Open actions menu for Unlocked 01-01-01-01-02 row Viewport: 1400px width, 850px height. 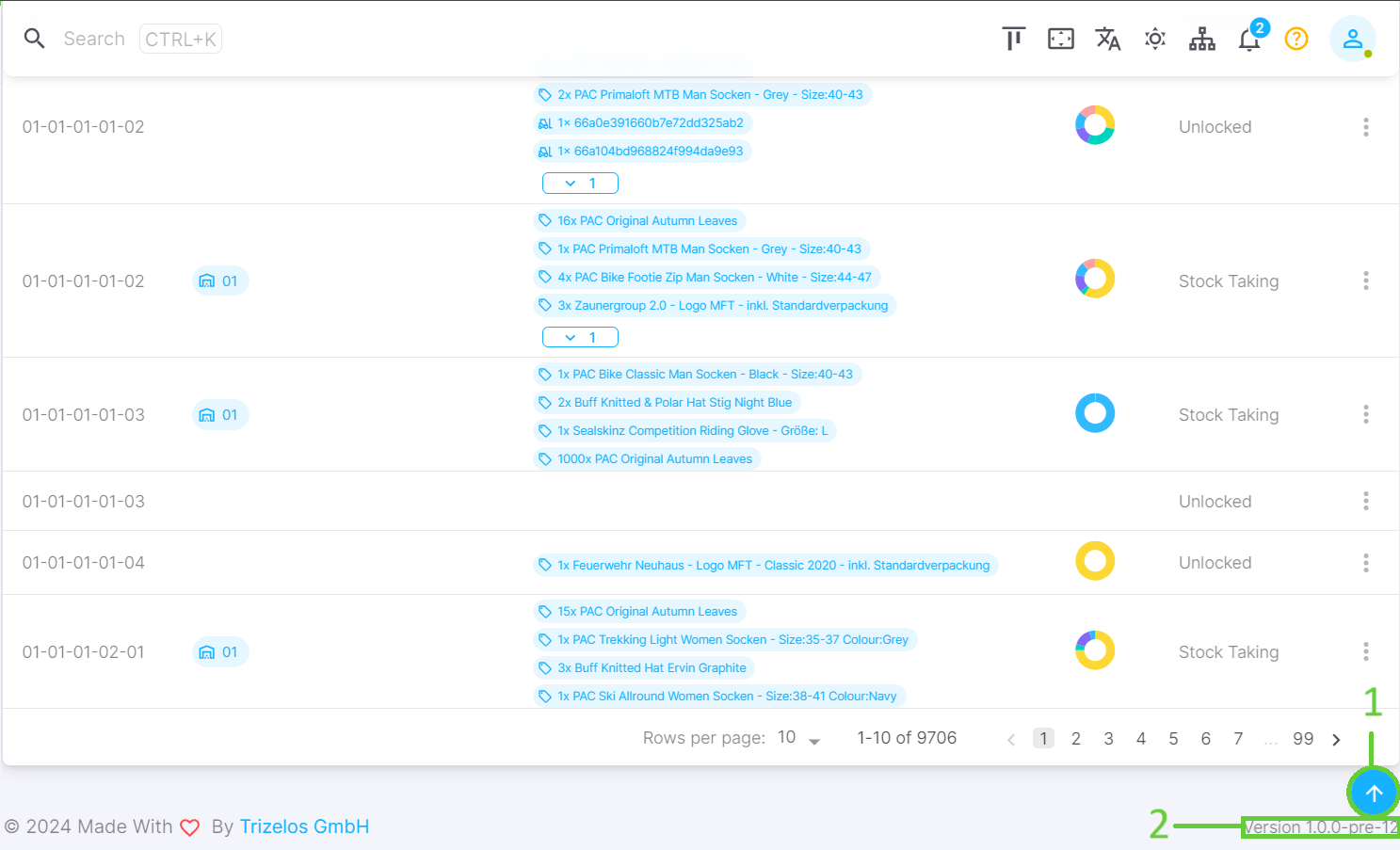[x=1366, y=127]
